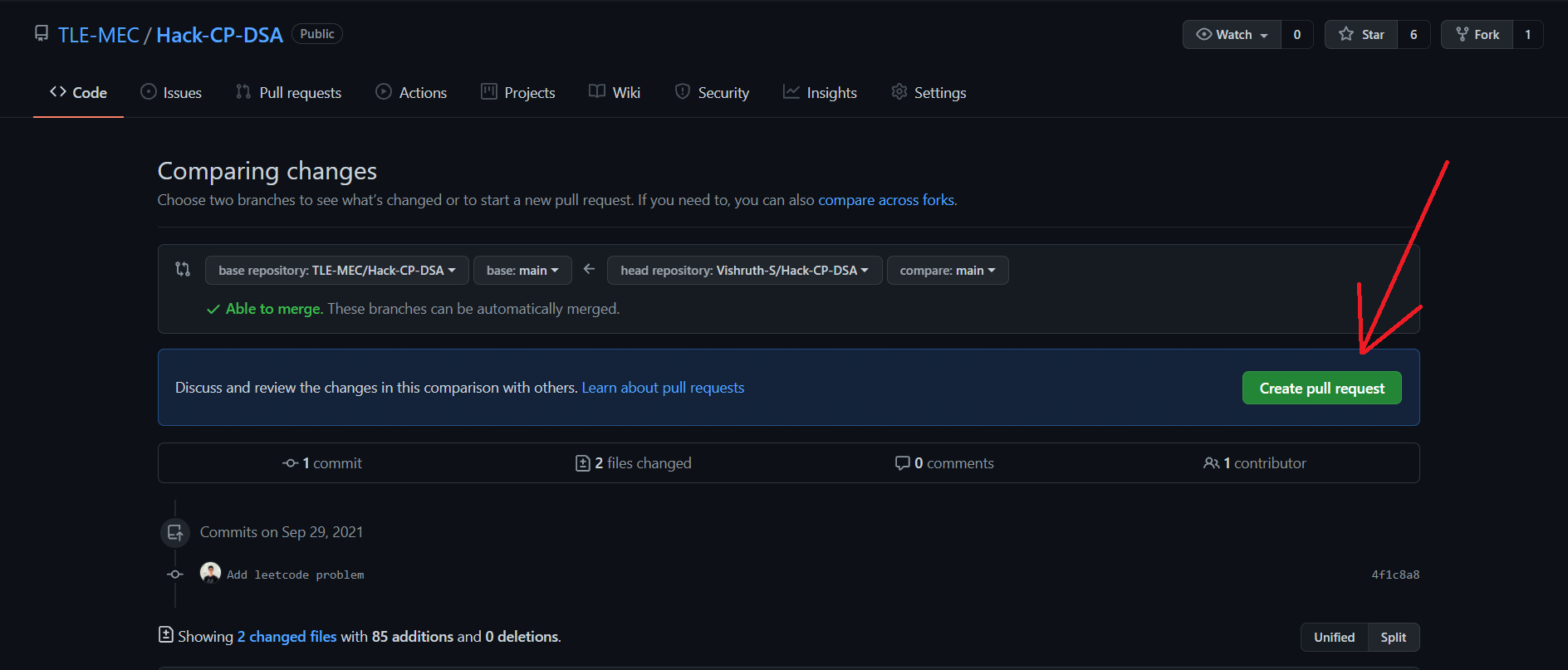Viewport: 1568px width, 670px height.
Task: Open the TLE-MEC organization link
Action: (x=99, y=35)
